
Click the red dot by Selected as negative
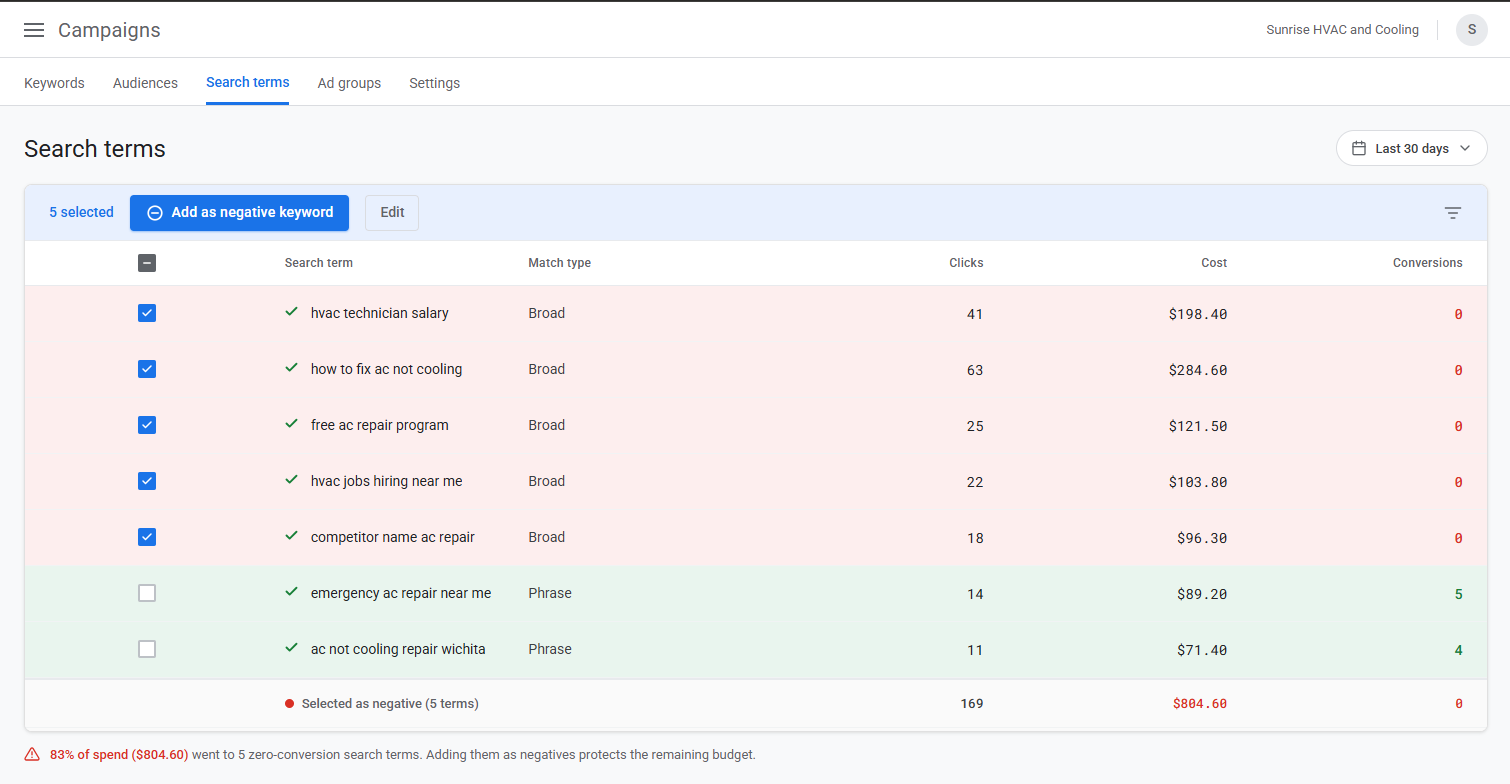[289, 704]
